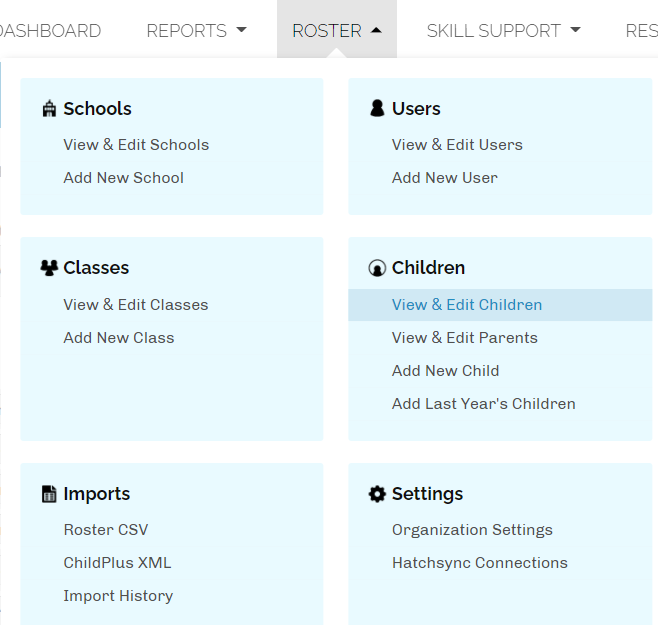
Task: Expand the Reports dropdown menu
Action: (x=196, y=31)
